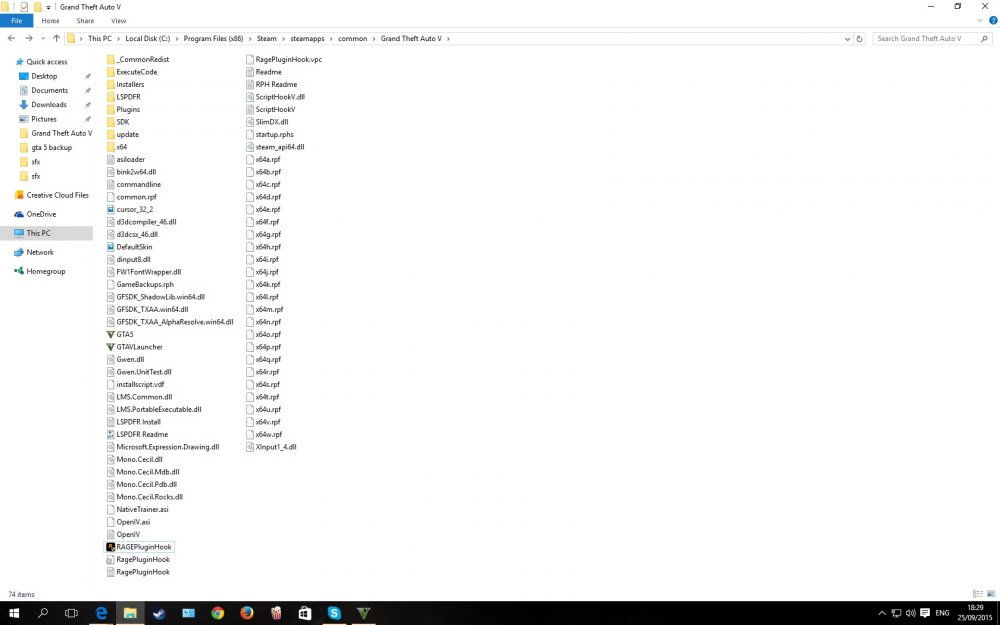Image resolution: width=1000 pixels, height=625 pixels.
Task: Click steamapps in the address path
Action: [x=307, y=39]
